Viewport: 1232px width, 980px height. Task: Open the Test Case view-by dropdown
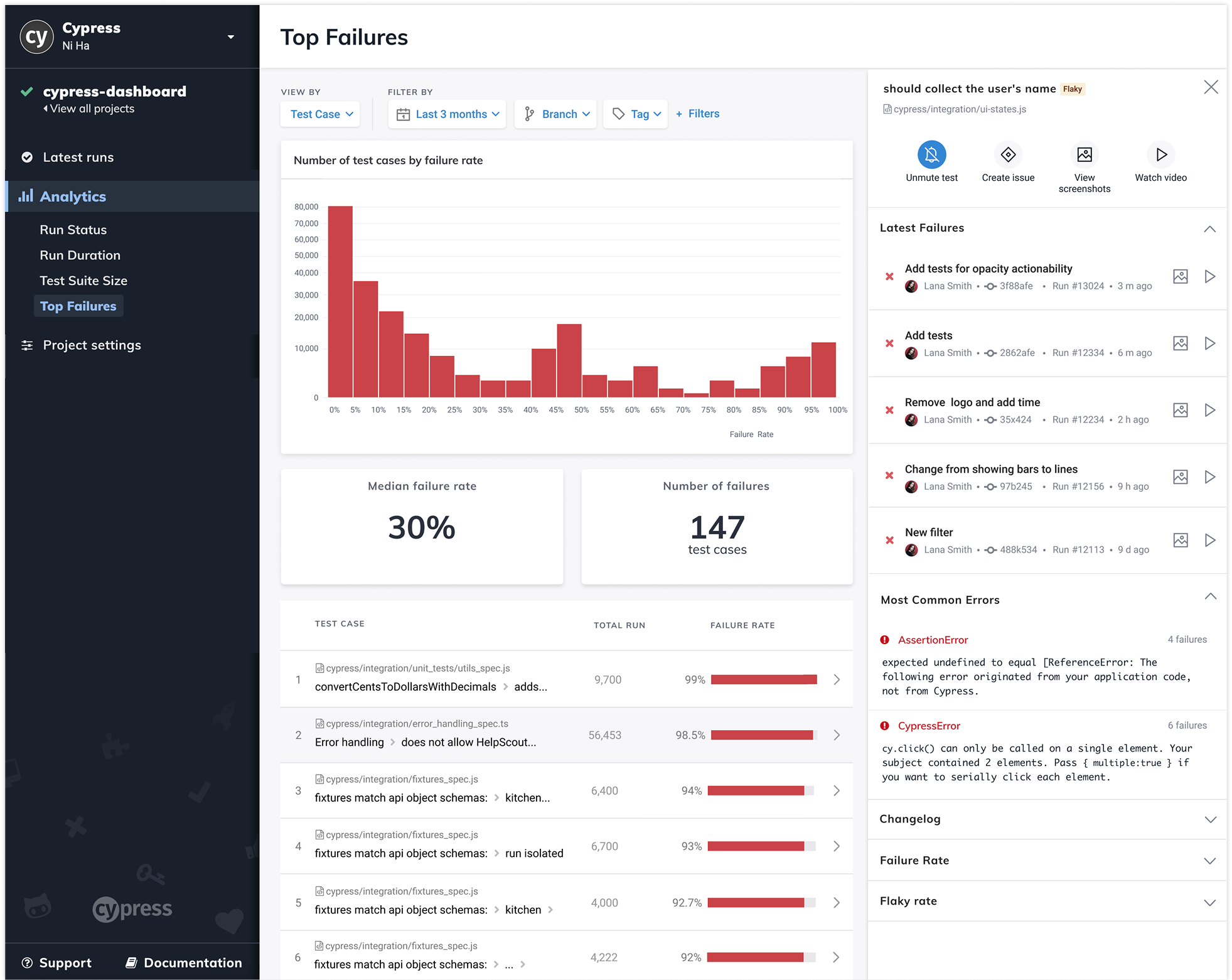coord(321,114)
